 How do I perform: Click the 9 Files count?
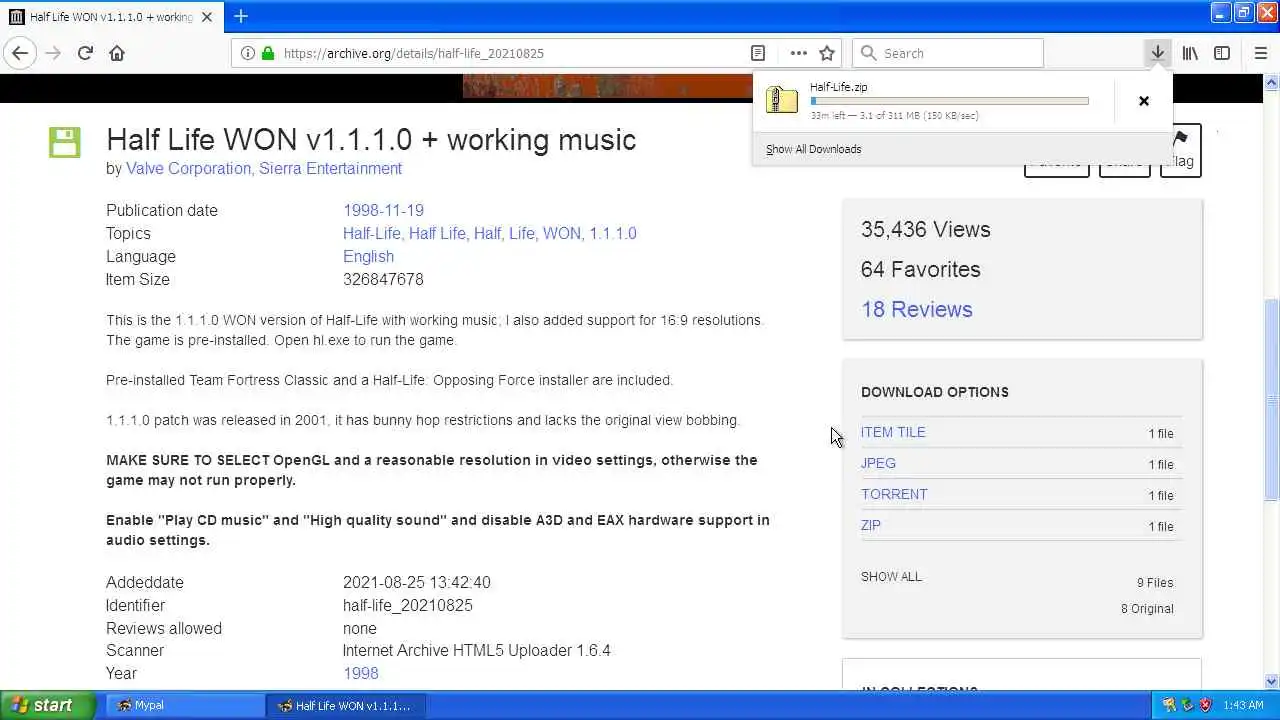[x=1155, y=582]
